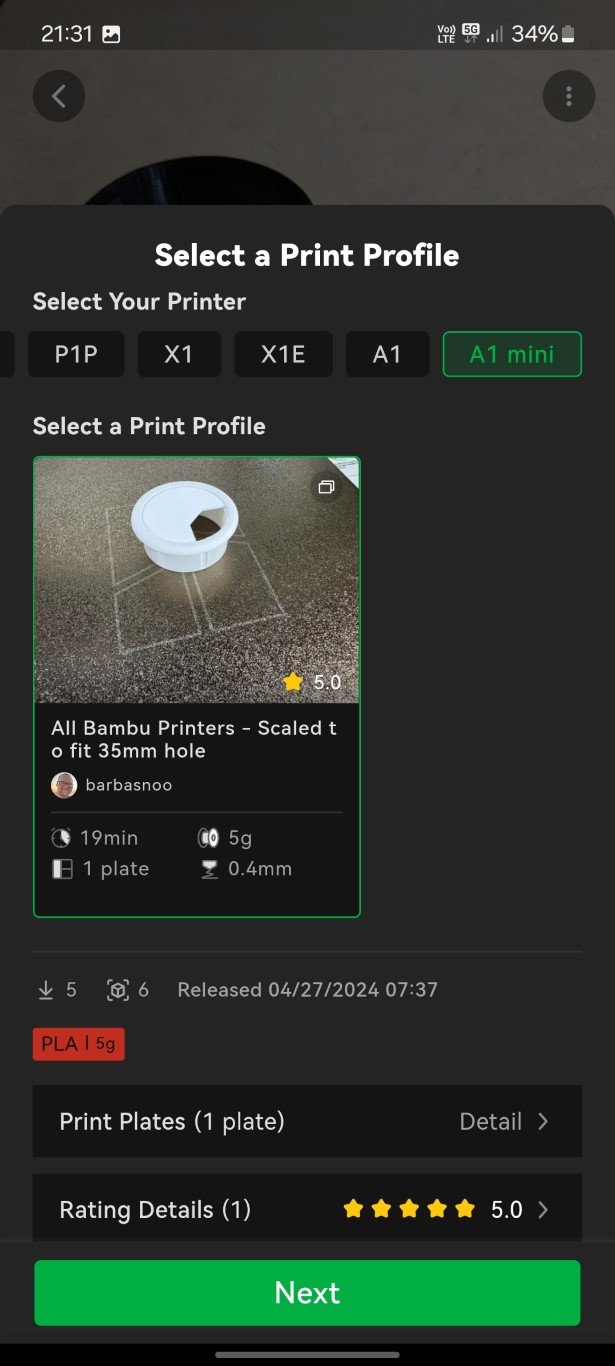Tap the 19min print time icon

point(62,838)
